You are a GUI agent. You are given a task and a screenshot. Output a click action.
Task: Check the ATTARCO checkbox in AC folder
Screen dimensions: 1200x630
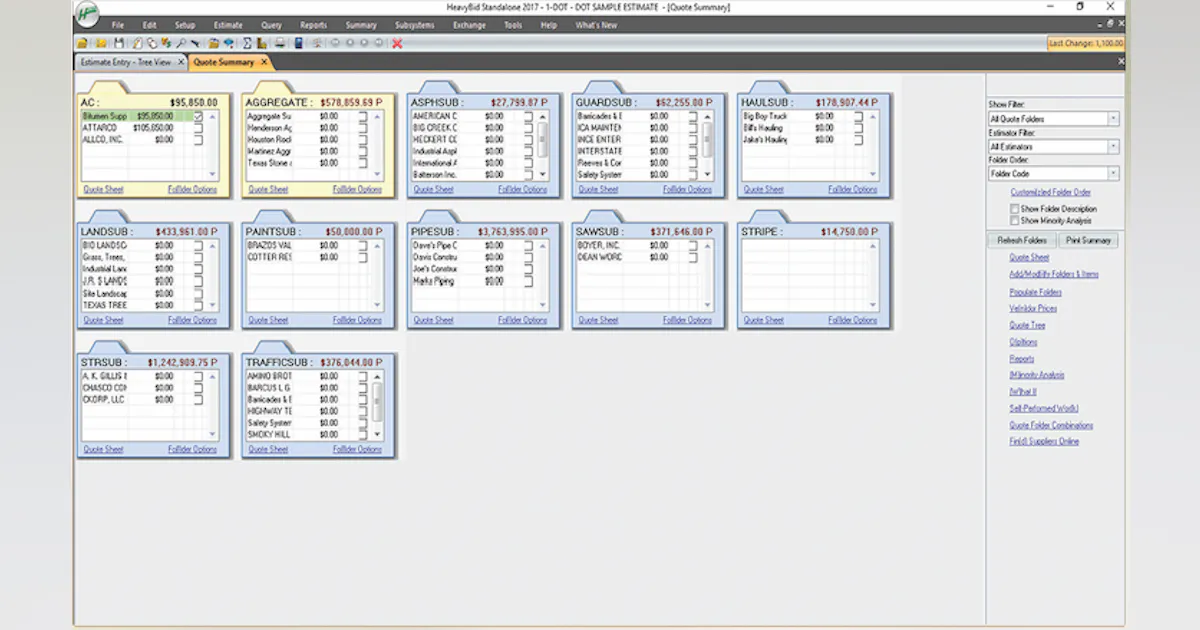pyautogui.click(x=198, y=128)
